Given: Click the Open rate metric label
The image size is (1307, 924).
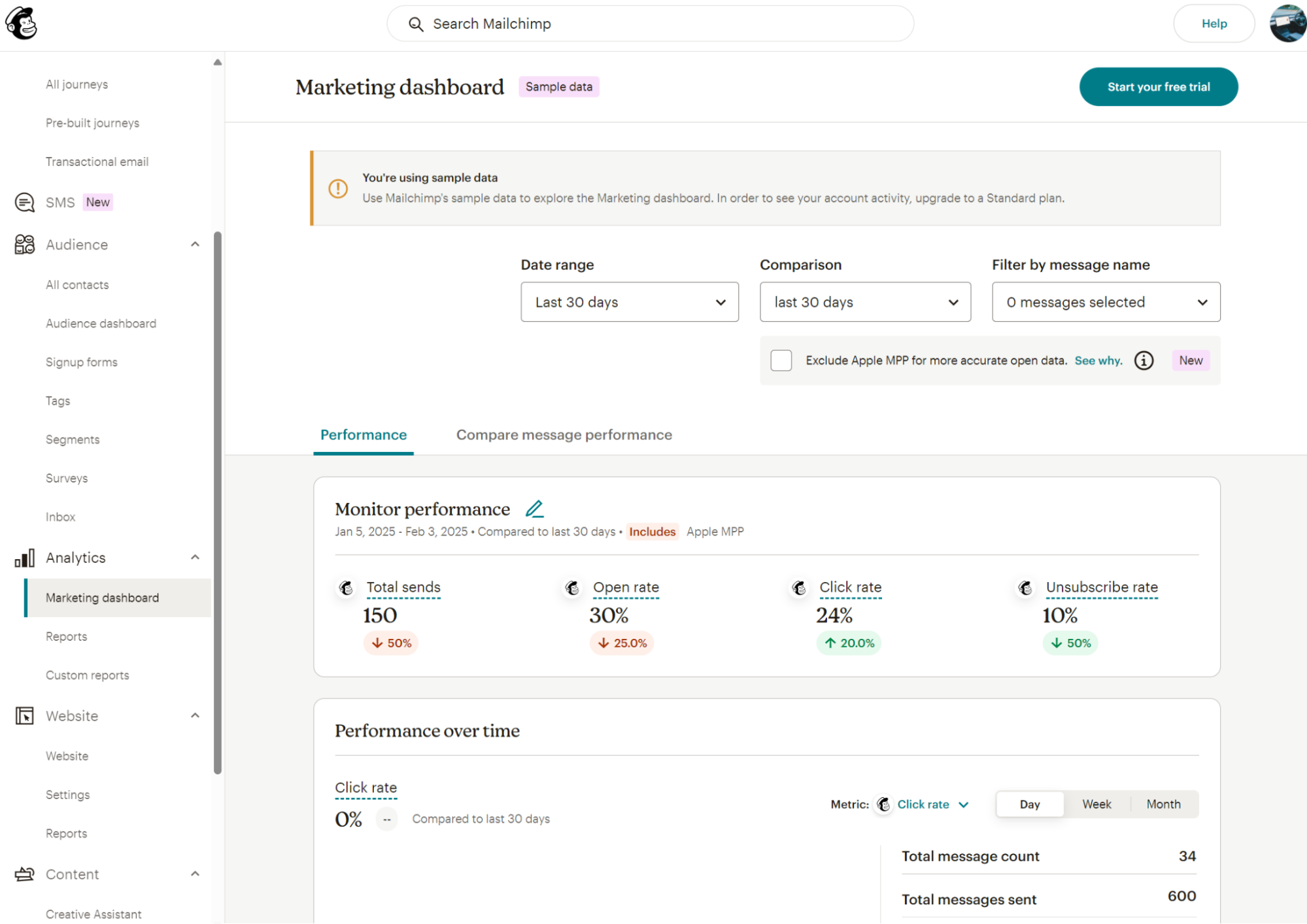Looking at the screenshot, I should (x=626, y=587).
